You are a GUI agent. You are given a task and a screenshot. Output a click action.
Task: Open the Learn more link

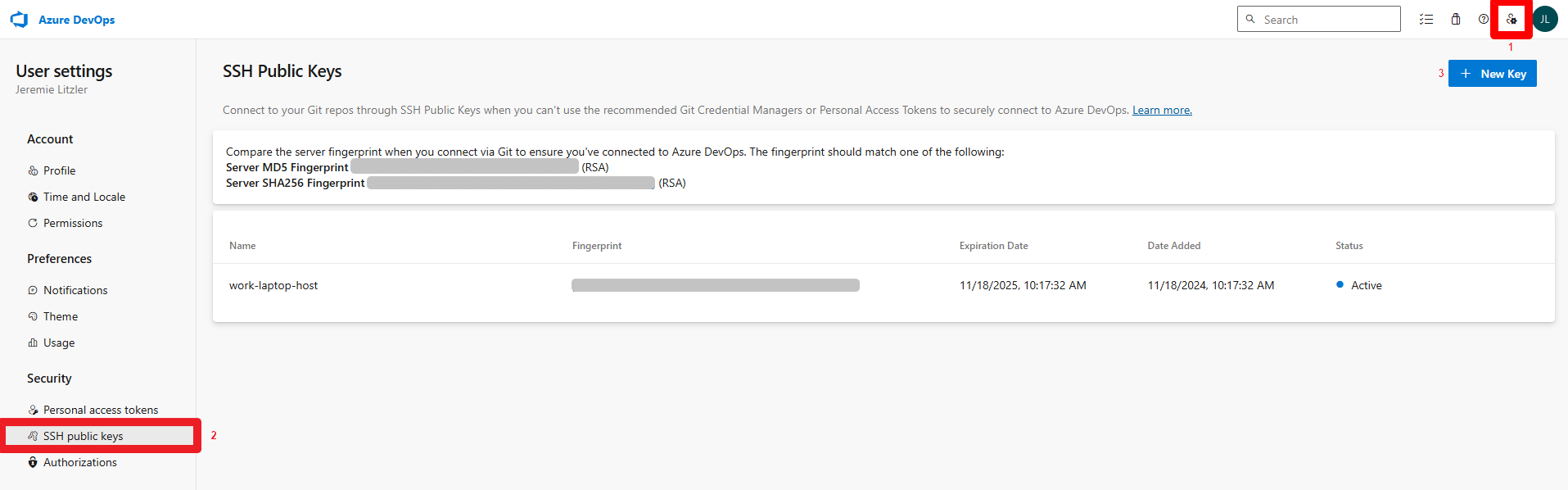click(1161, 109)
